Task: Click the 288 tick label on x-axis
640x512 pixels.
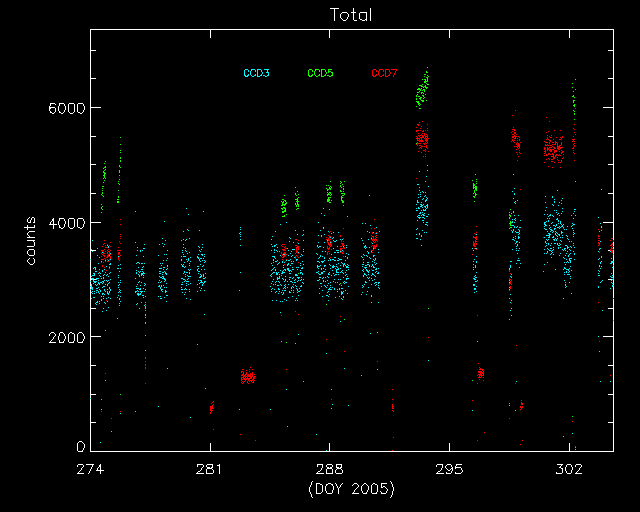Action: 329,468
